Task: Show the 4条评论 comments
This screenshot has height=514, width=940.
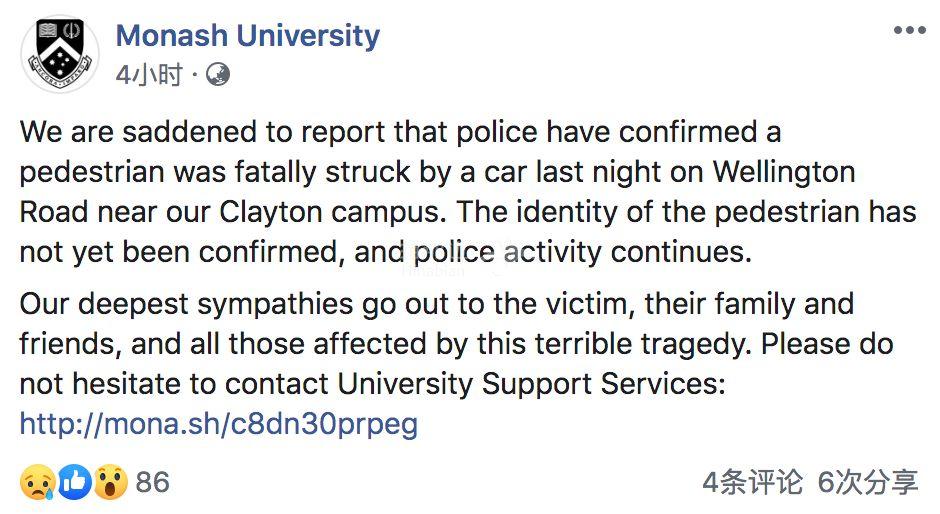Action: 752,484
